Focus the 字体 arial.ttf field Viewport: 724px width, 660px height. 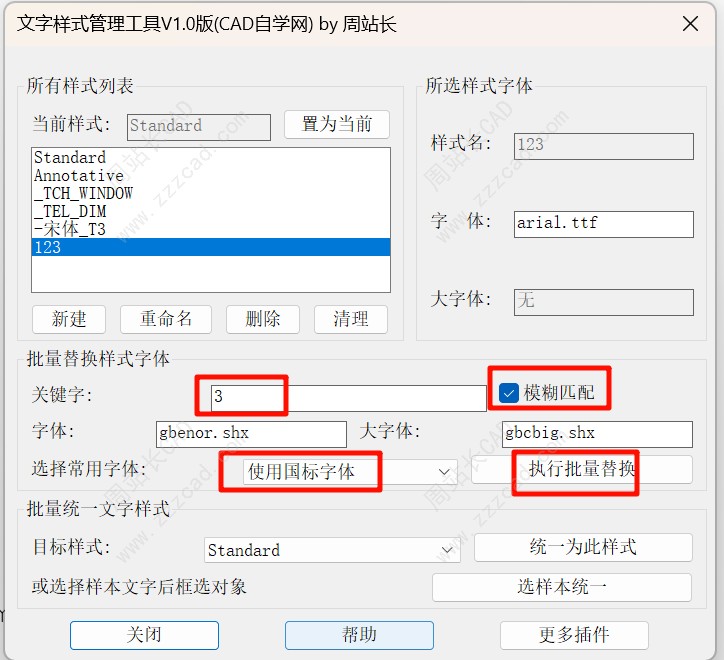point(603,224)
